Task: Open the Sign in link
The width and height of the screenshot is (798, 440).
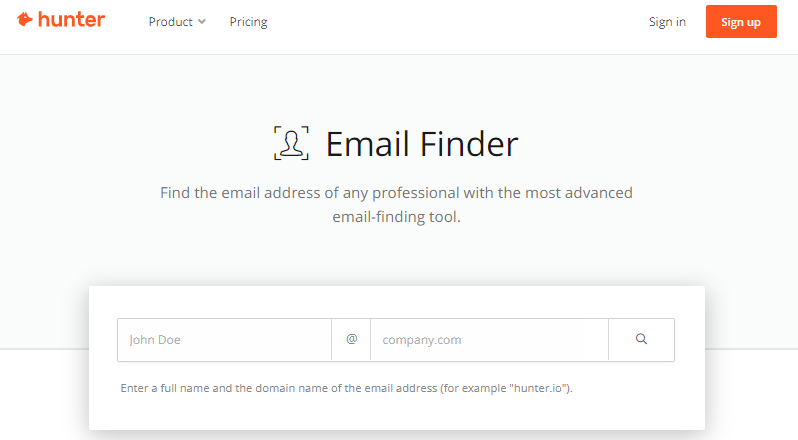Action: click(x=667, y=22)
